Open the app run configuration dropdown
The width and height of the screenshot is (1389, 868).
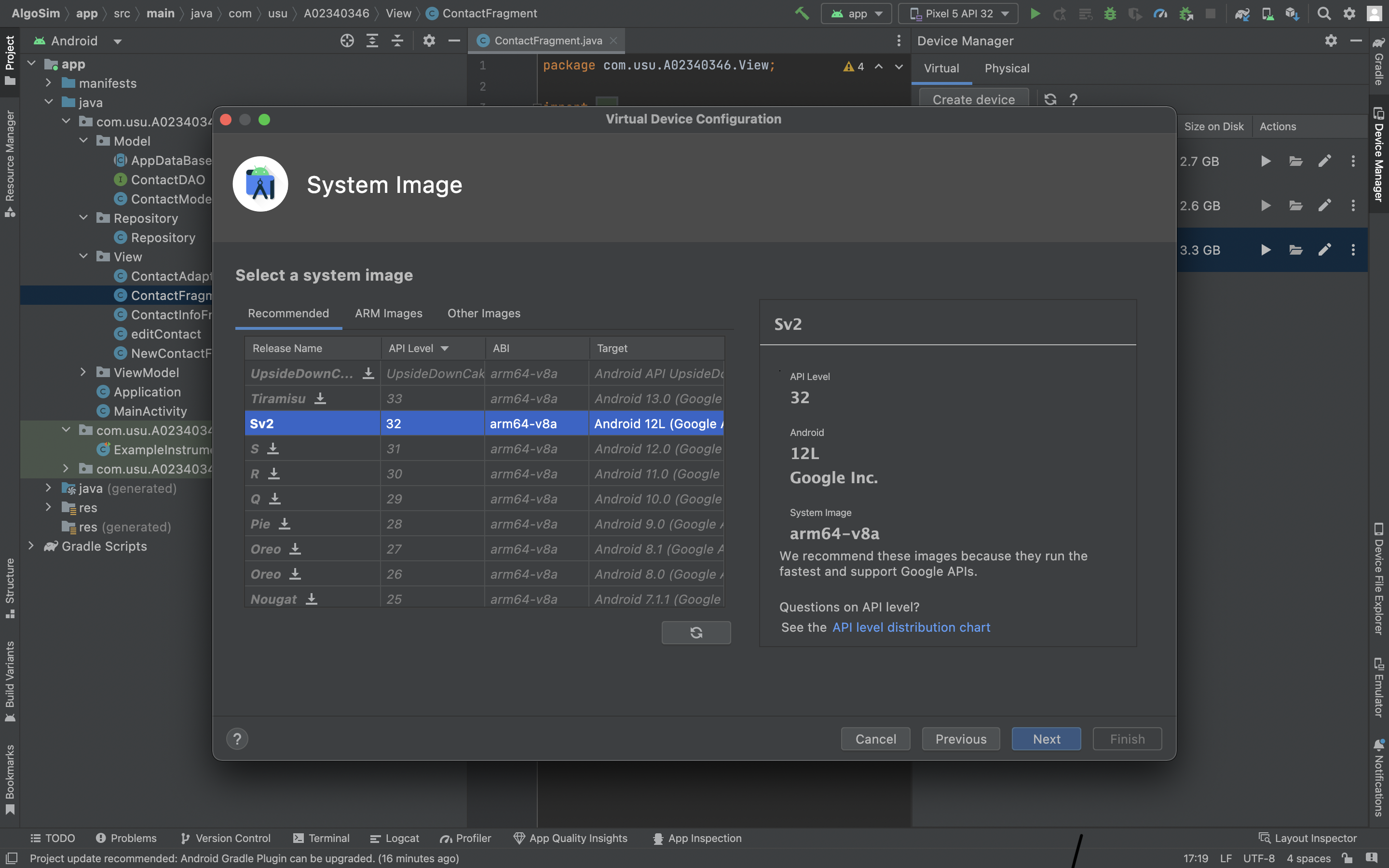[x=856, y=13]
